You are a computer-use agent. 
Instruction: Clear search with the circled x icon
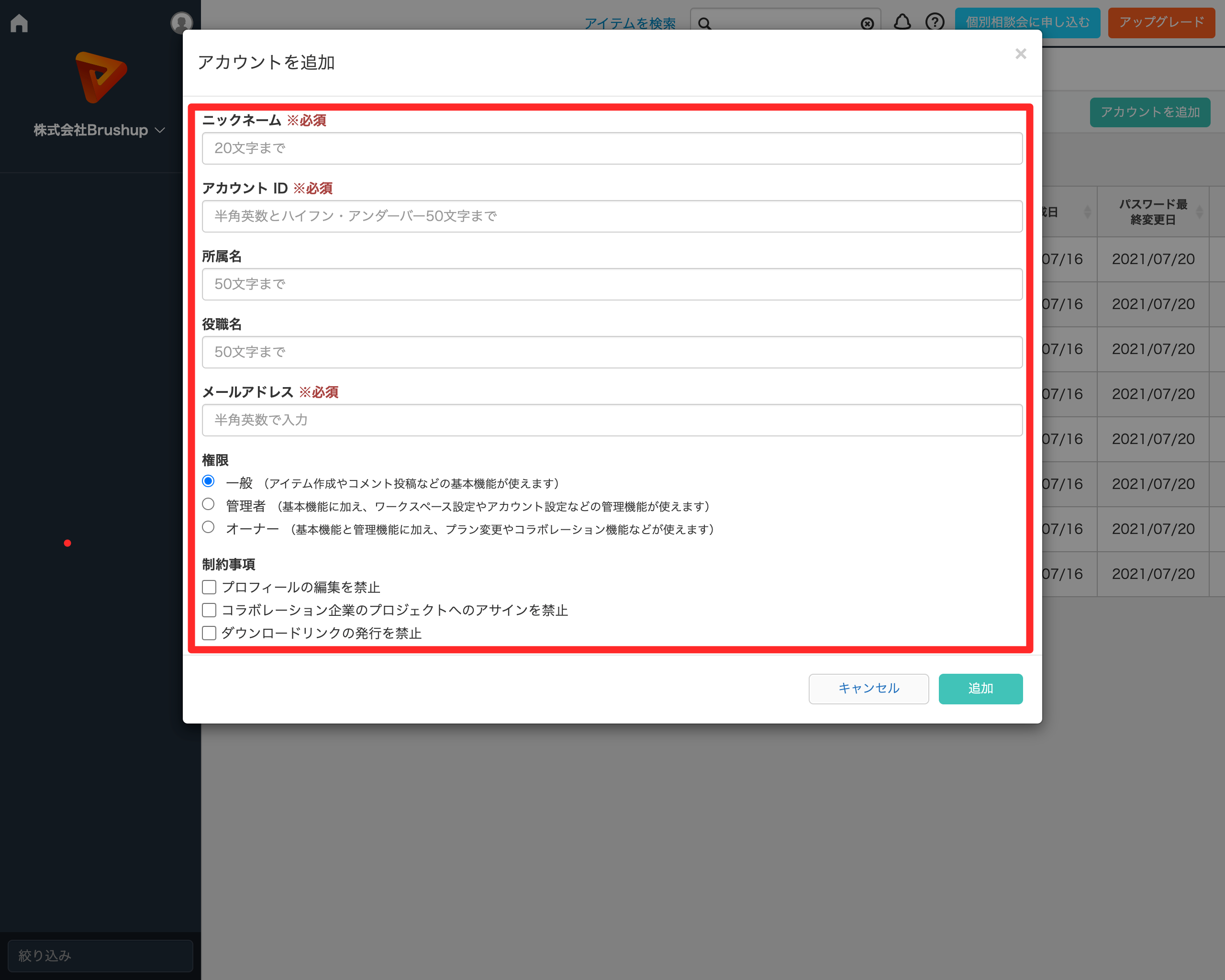pos(867,24)
